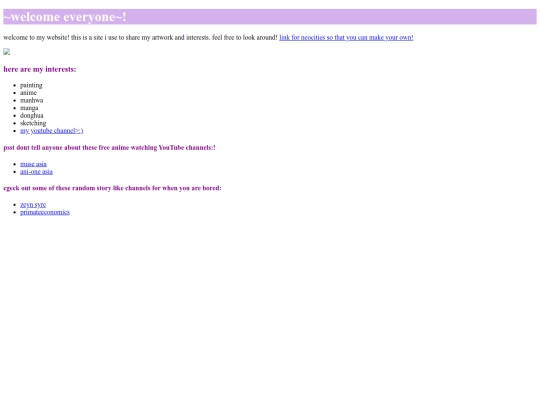Select the 'manhwa' list item
The image size is (540, 405).
(x=31, y=100)
